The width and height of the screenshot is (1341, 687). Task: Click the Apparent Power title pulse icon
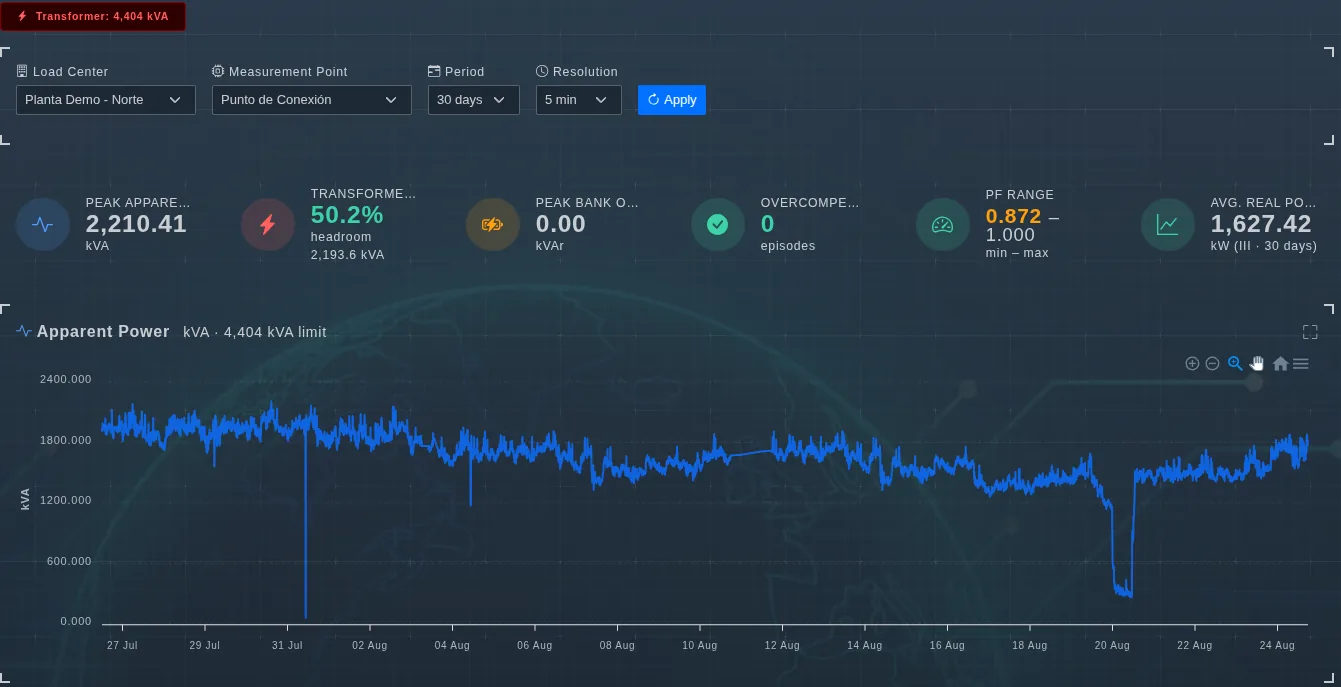click(x=24, y=332)
